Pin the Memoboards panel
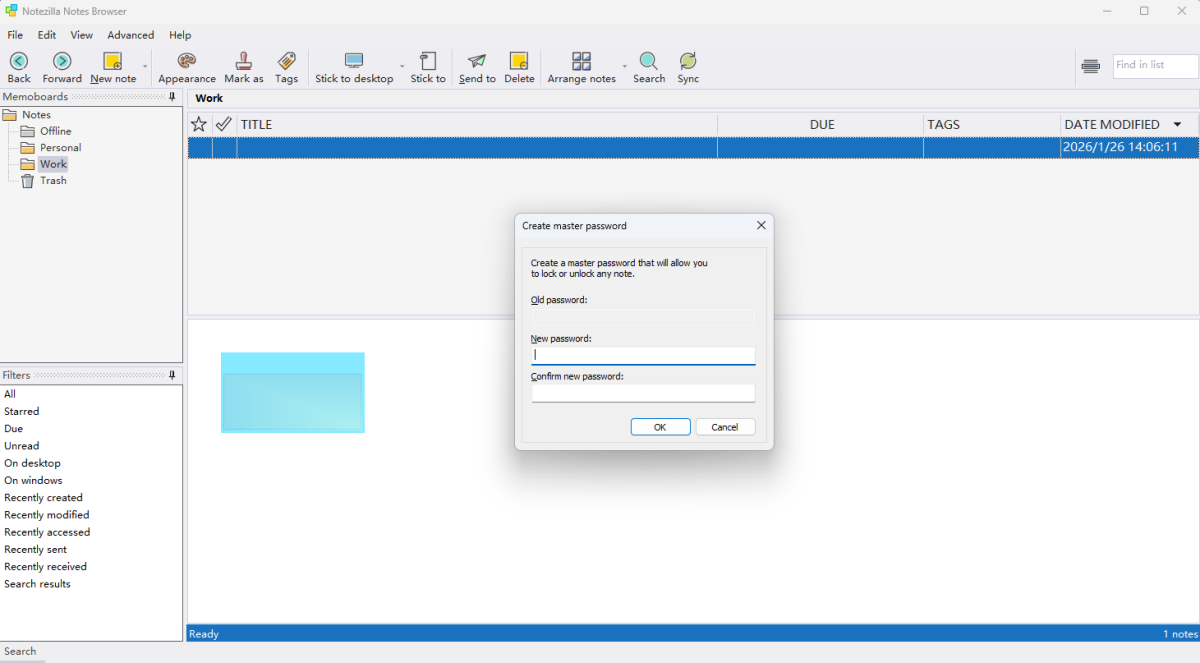The image size is (1200, 663). (172, 97)
